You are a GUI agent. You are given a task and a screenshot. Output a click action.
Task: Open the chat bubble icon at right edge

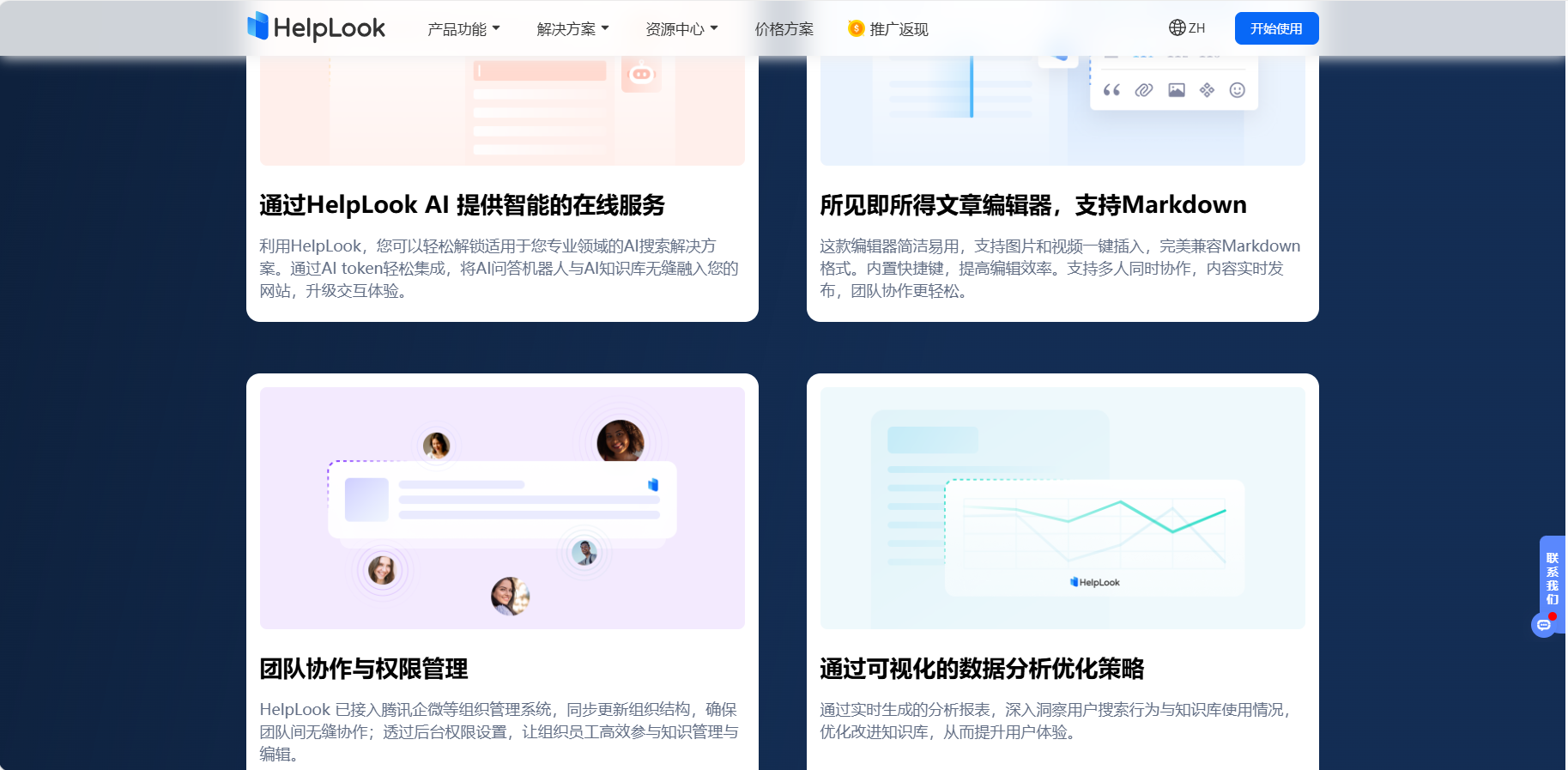point(1543,625)
